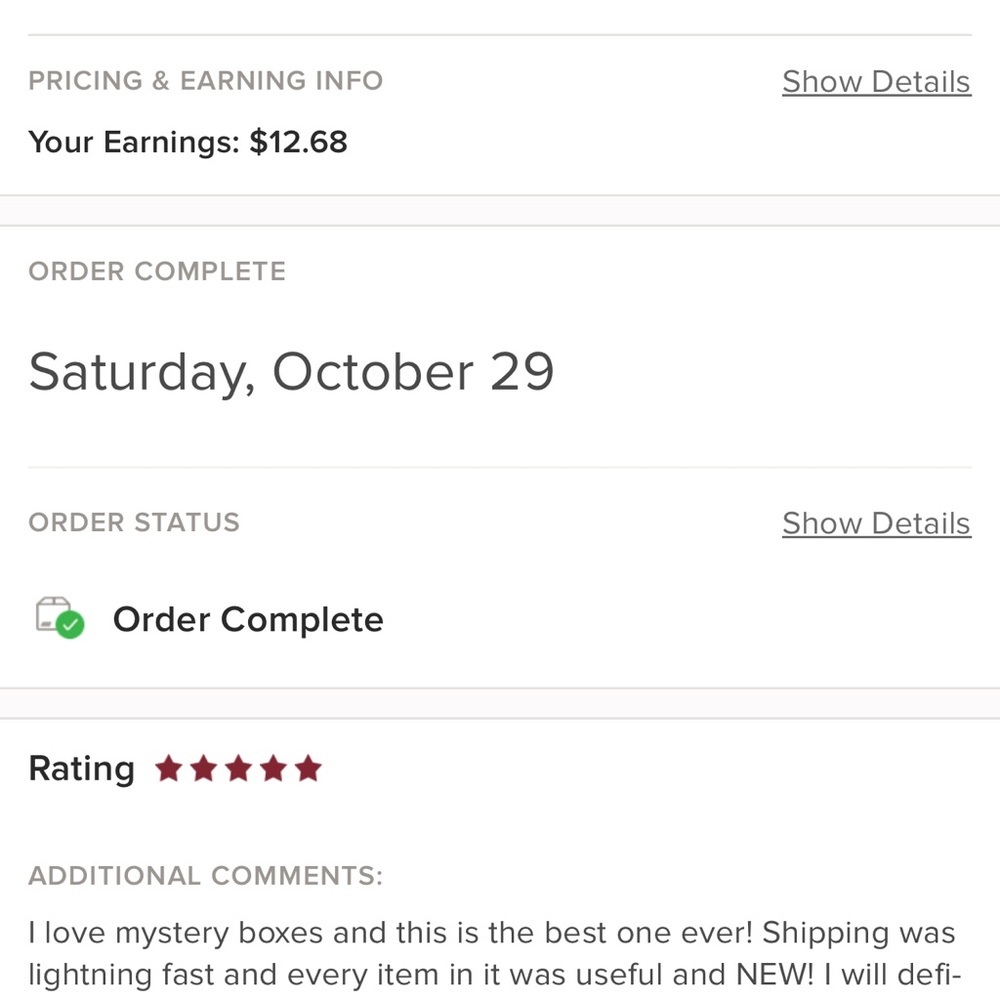
Task: Tap the PRICING & EARNING INFO heading
Action: coord(205,81)
